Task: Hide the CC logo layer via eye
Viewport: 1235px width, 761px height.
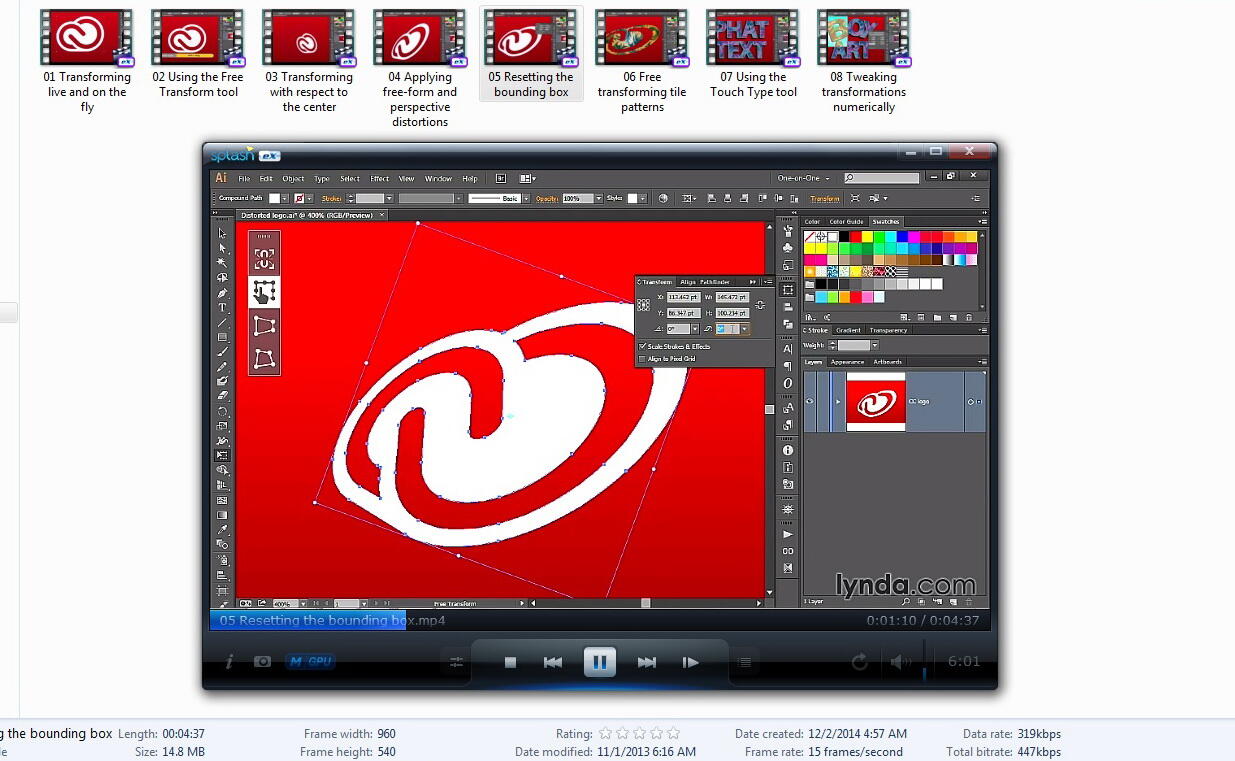Action: 809,402
